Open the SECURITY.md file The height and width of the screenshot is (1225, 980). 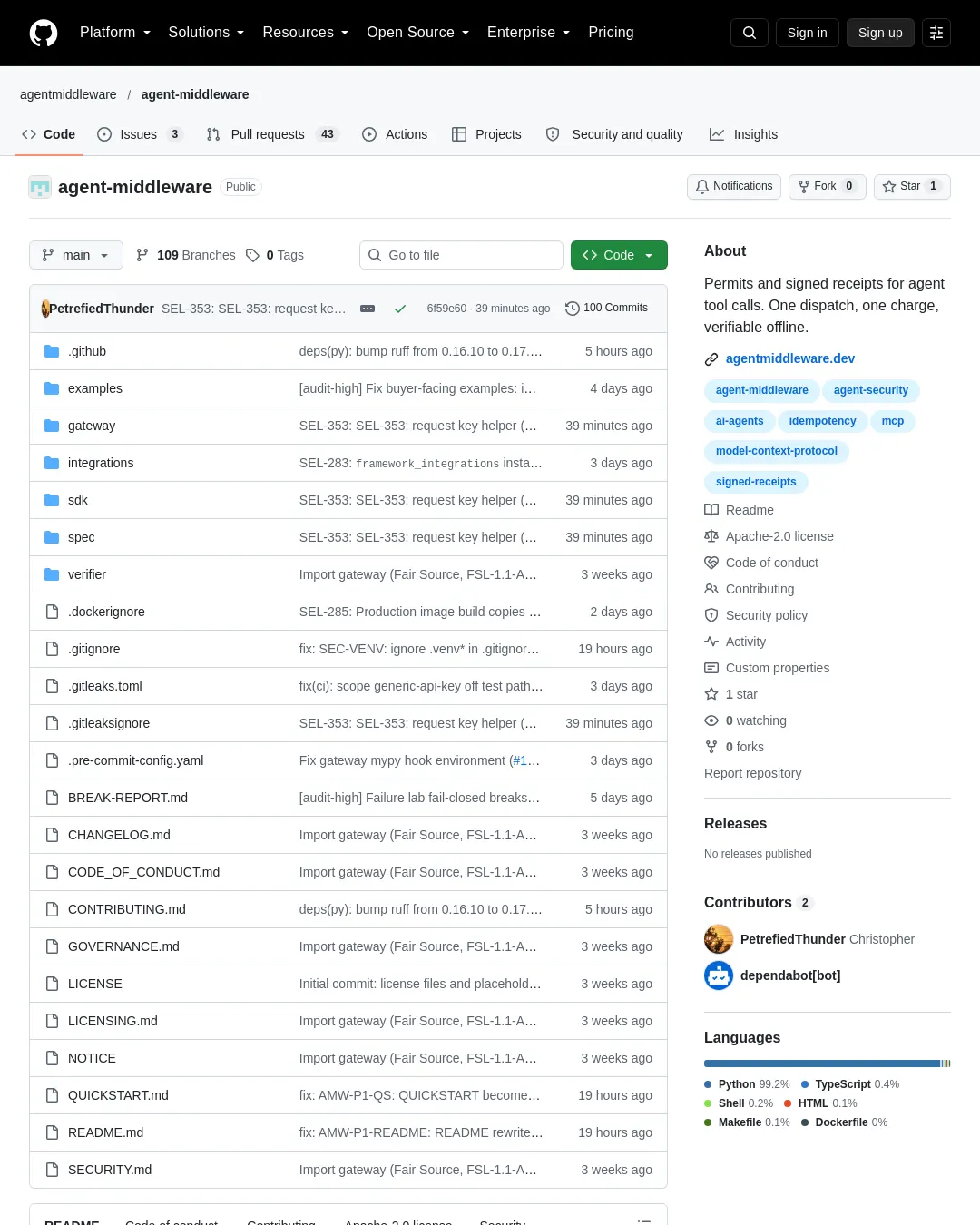coord(110,1170)
